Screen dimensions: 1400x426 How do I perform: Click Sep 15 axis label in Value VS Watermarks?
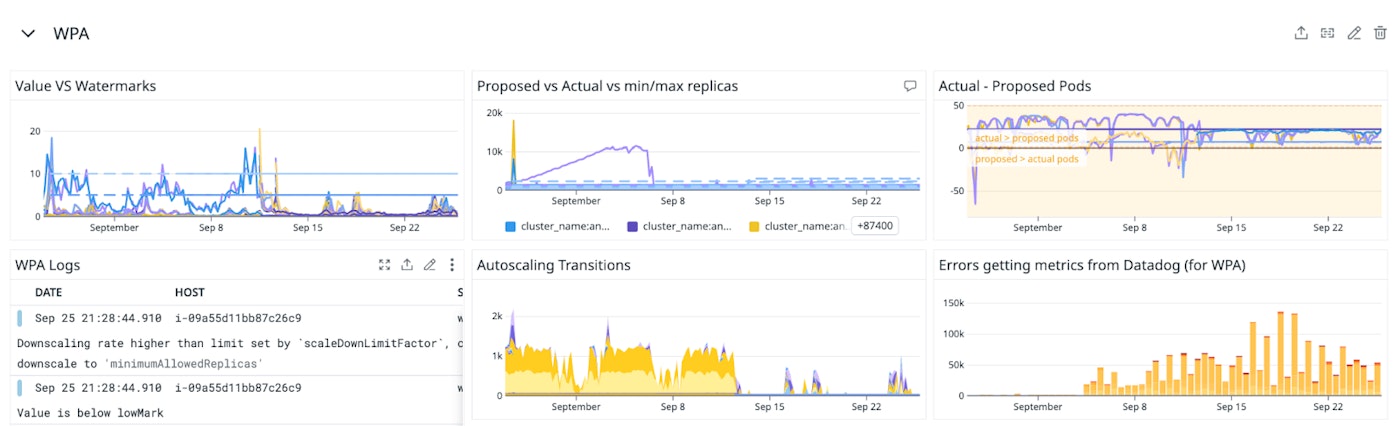[x=308, y=227]
